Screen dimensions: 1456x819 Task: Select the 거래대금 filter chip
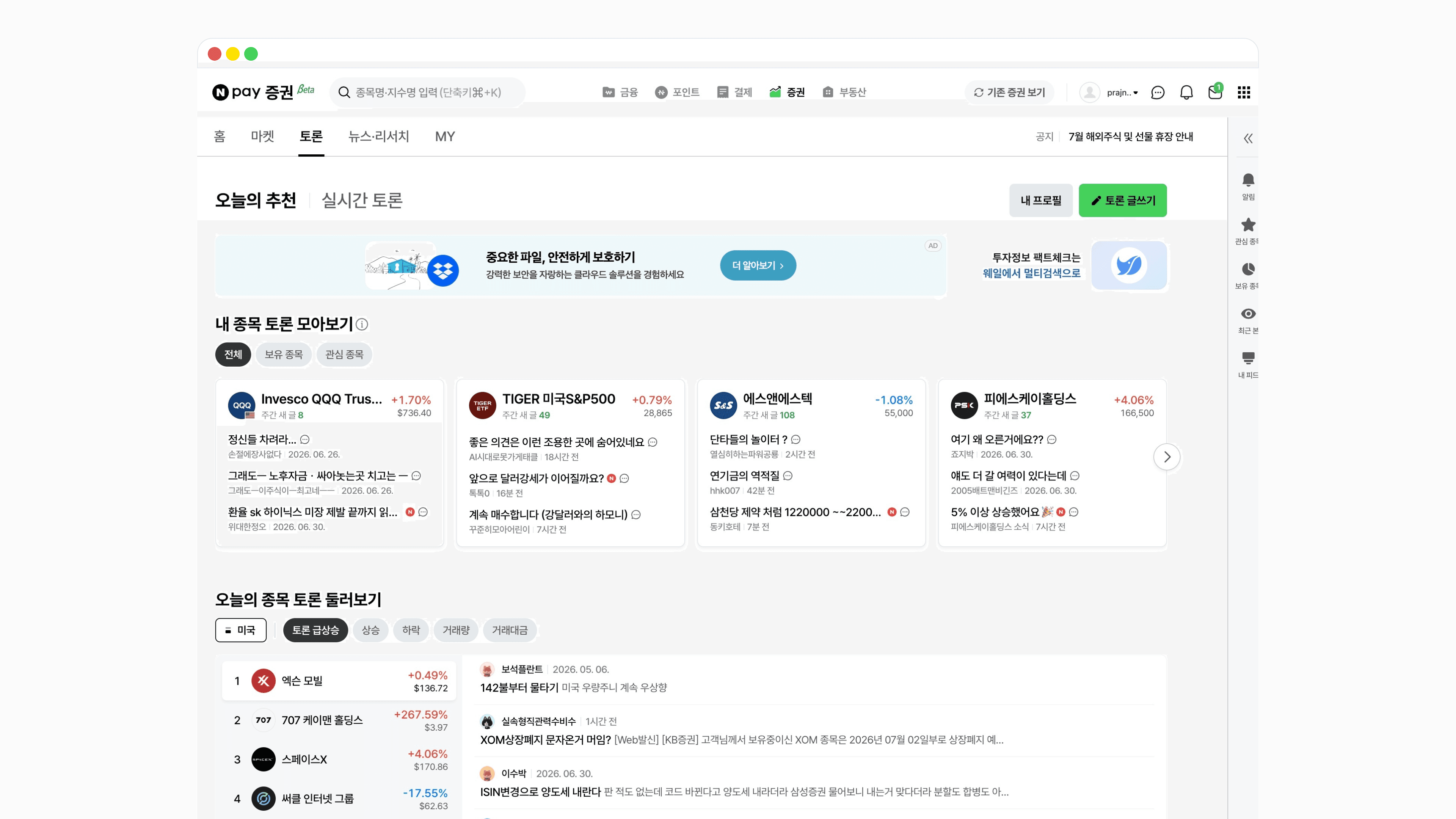click(x=510, y=630)
